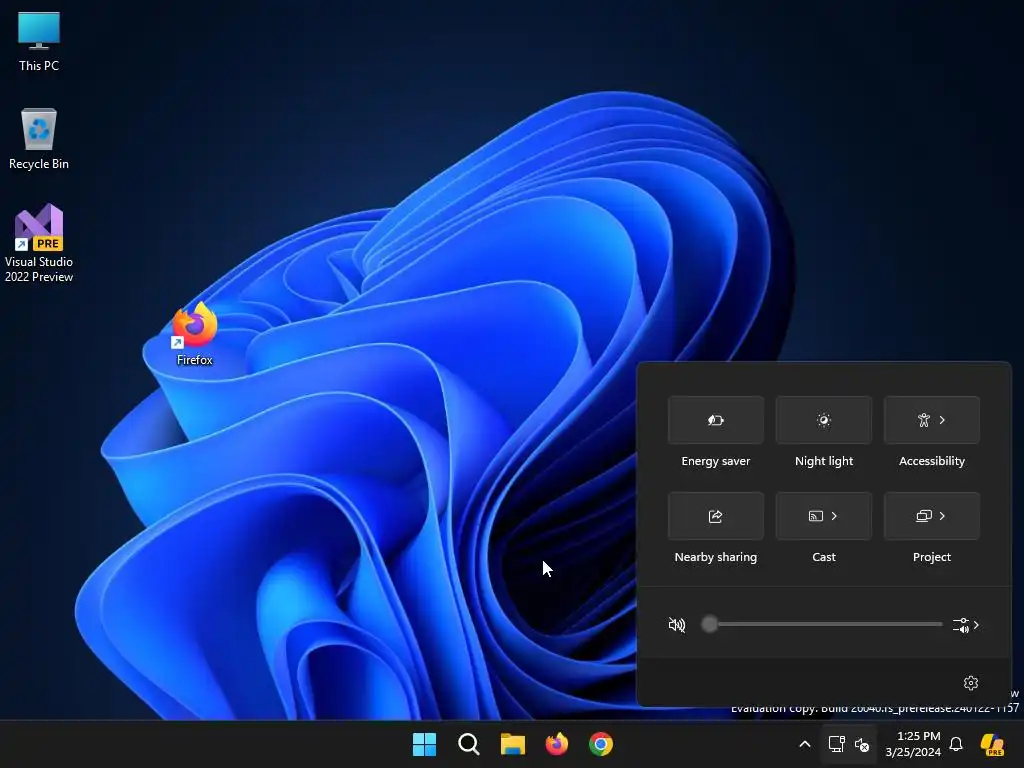Open File Explorer from taskbar
The width and height of the screenshot is (1024, 768).
point(513,744)
